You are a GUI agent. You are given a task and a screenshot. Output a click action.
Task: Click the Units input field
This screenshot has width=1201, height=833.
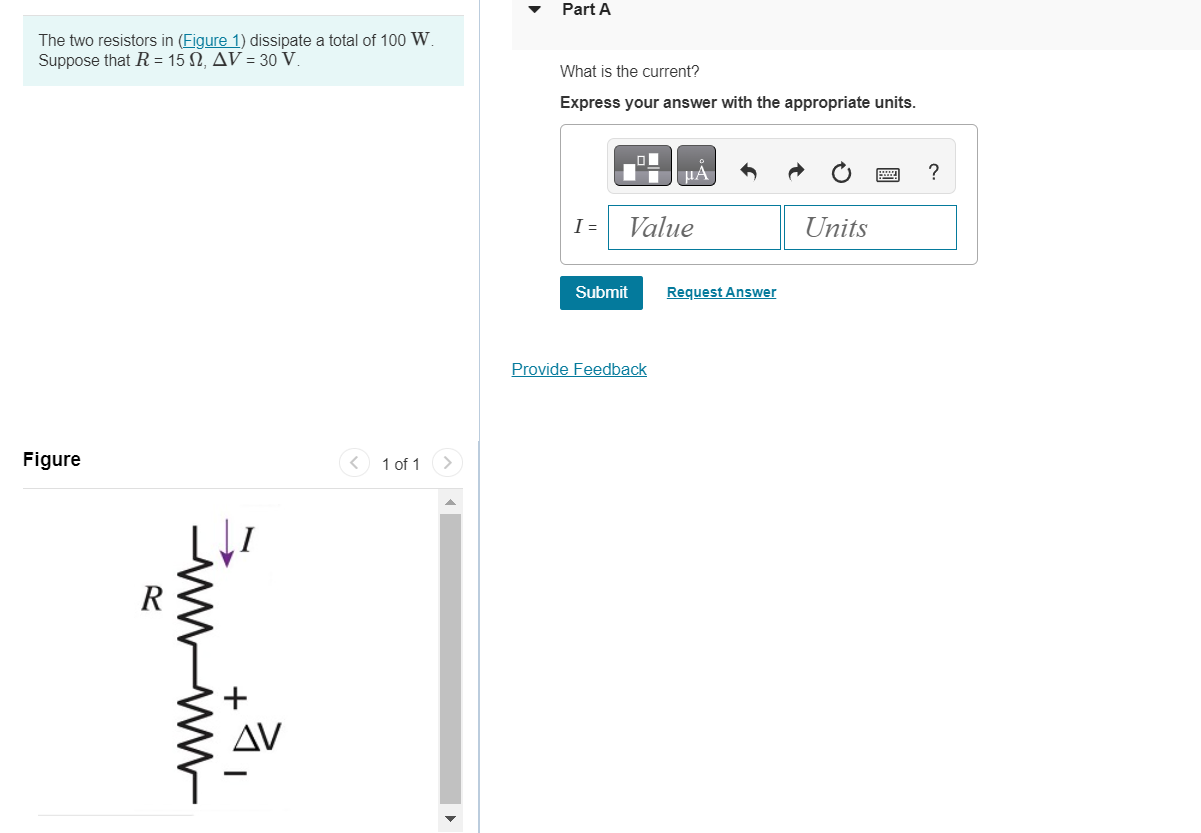(870, 227)
